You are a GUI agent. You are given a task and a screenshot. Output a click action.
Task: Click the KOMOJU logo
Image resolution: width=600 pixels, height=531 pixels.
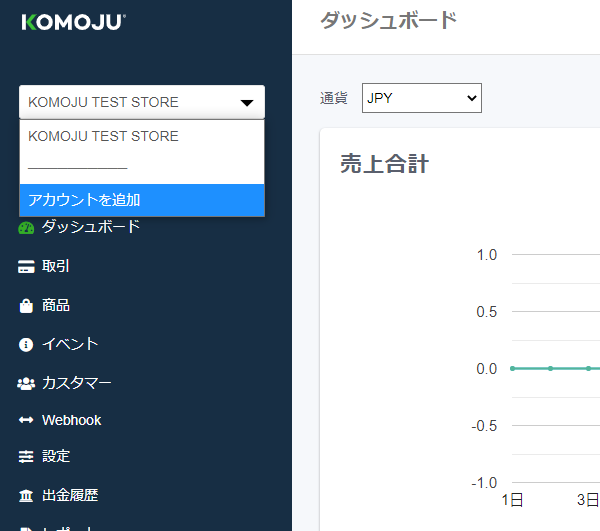pos(73,22)
